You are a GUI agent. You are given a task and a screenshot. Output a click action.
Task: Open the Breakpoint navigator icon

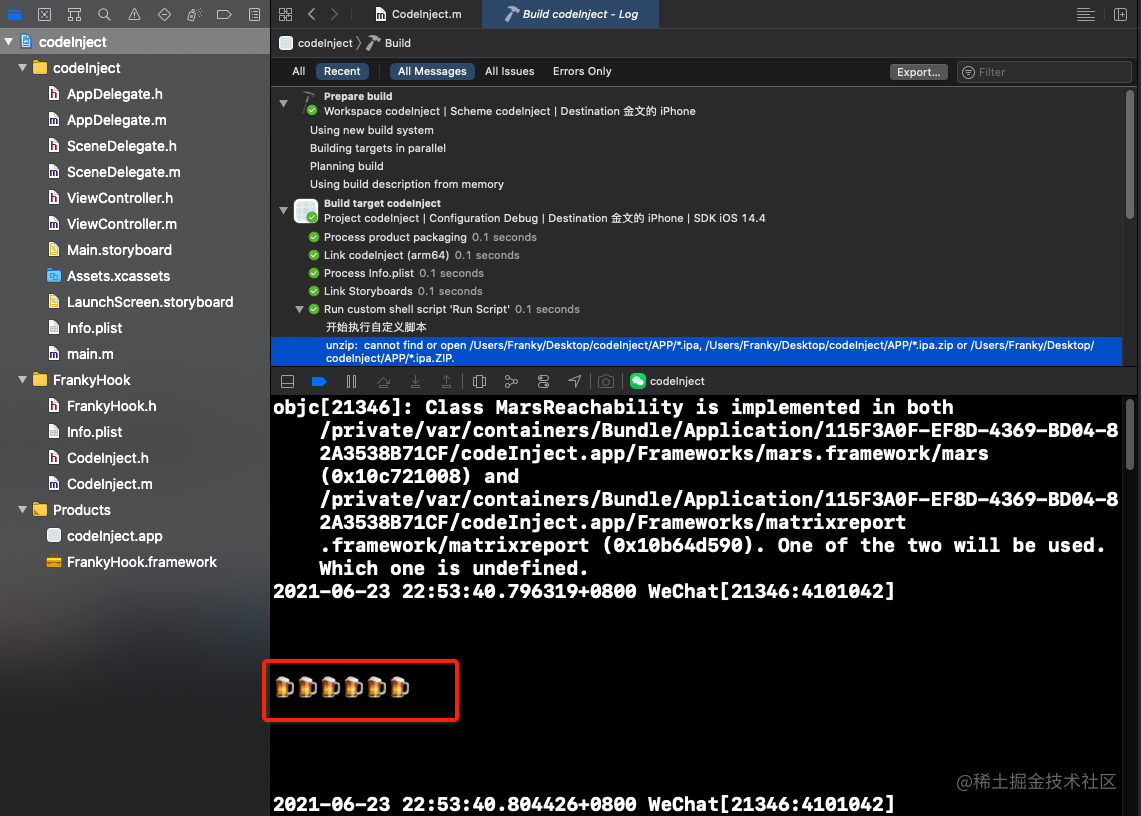[x=224, y=14]
